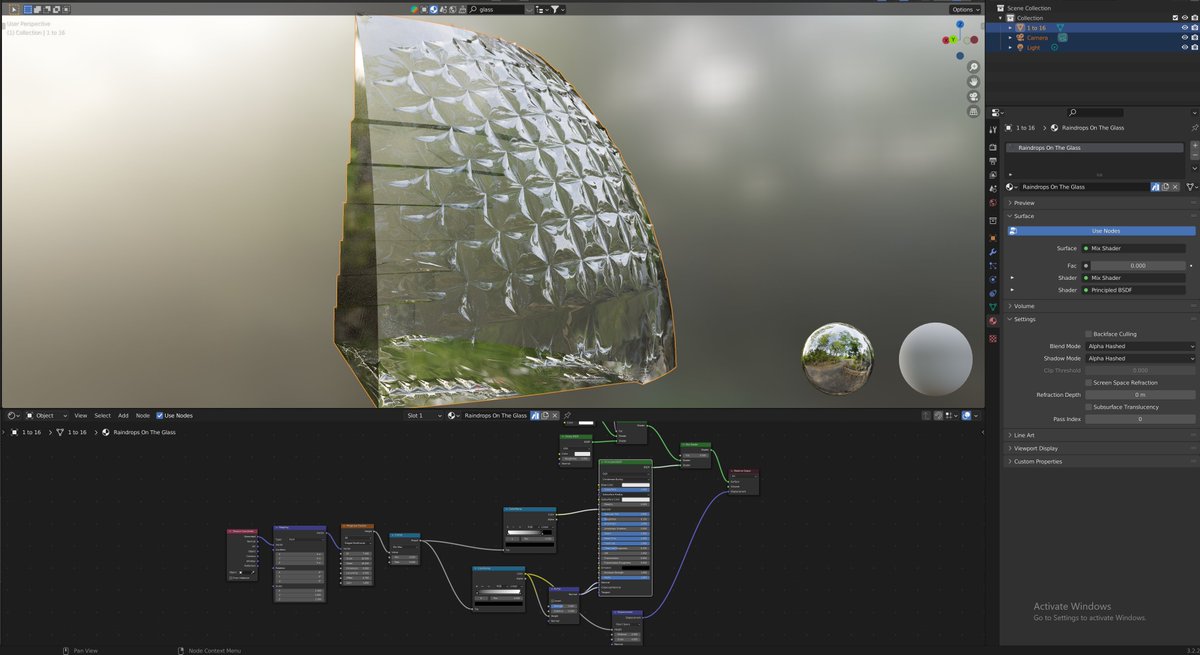Open the Render properties tab

coord(993,147)
